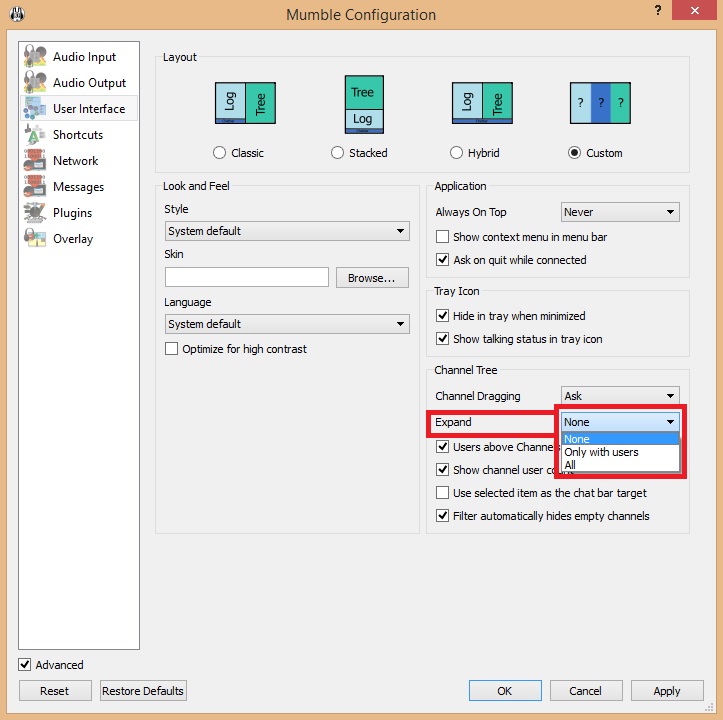
Task: Click the Shortcuts sidebar icon
Action: tap(35, 134)
